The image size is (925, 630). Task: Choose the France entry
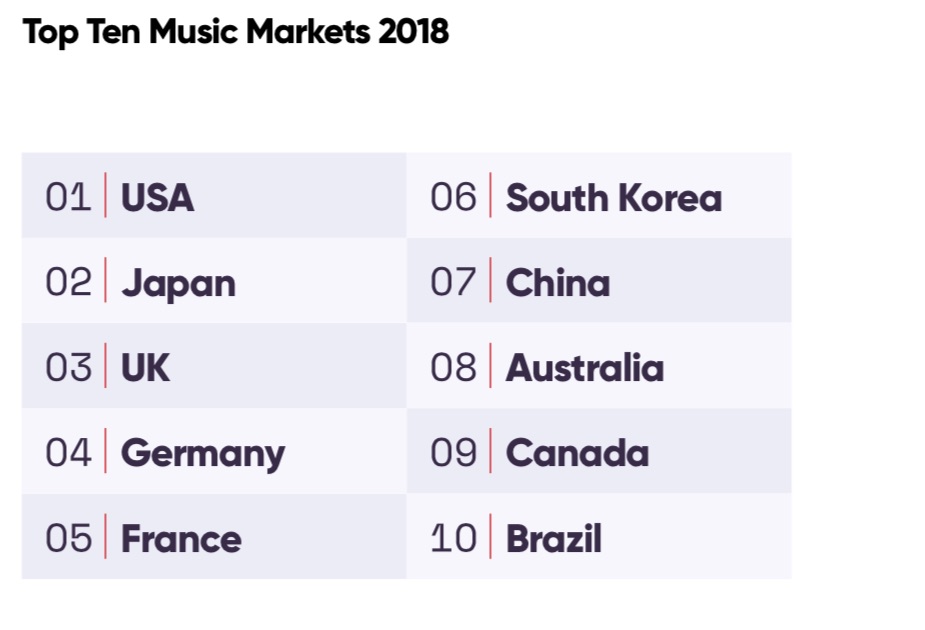pyautogui.click(x=181, y=539)
